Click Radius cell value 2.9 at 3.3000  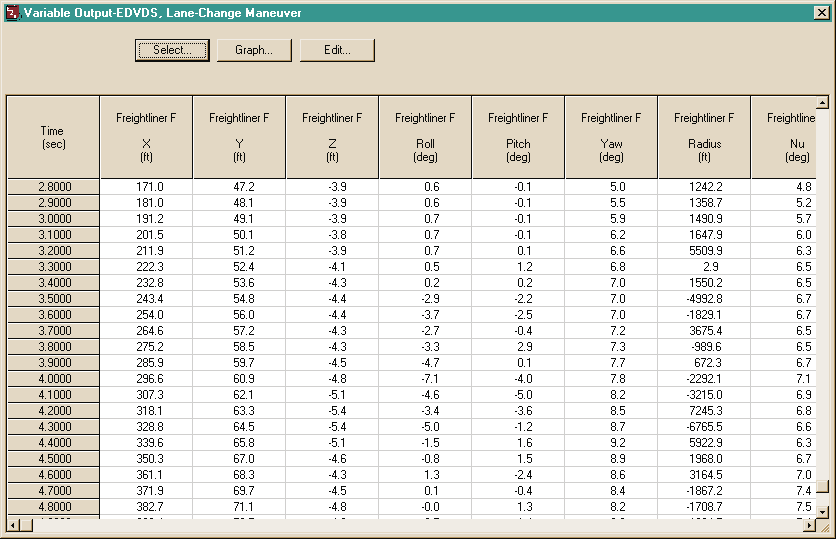pos(704,267)
